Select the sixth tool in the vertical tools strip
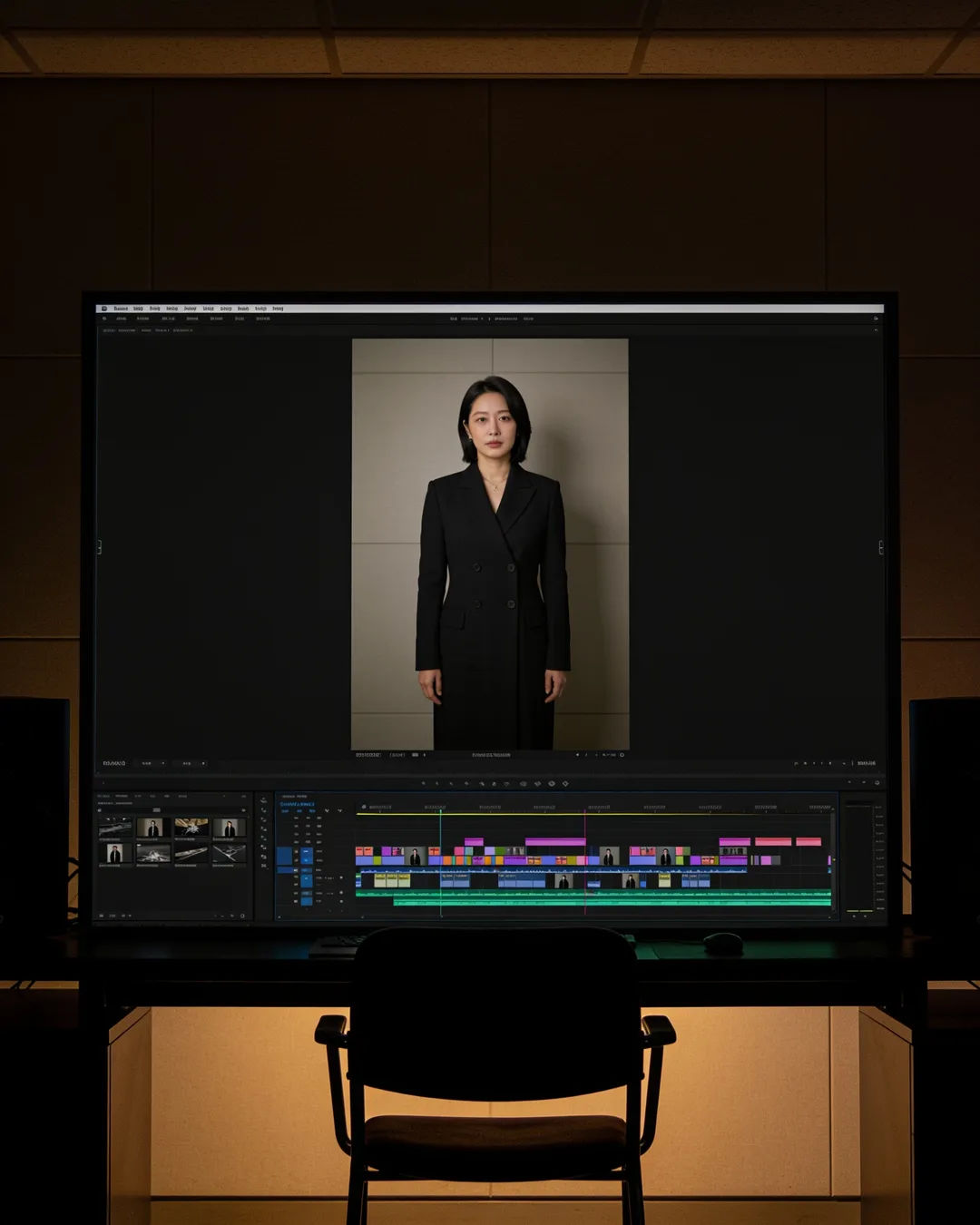The image size is (980, 1225). [x=264, y=847]
